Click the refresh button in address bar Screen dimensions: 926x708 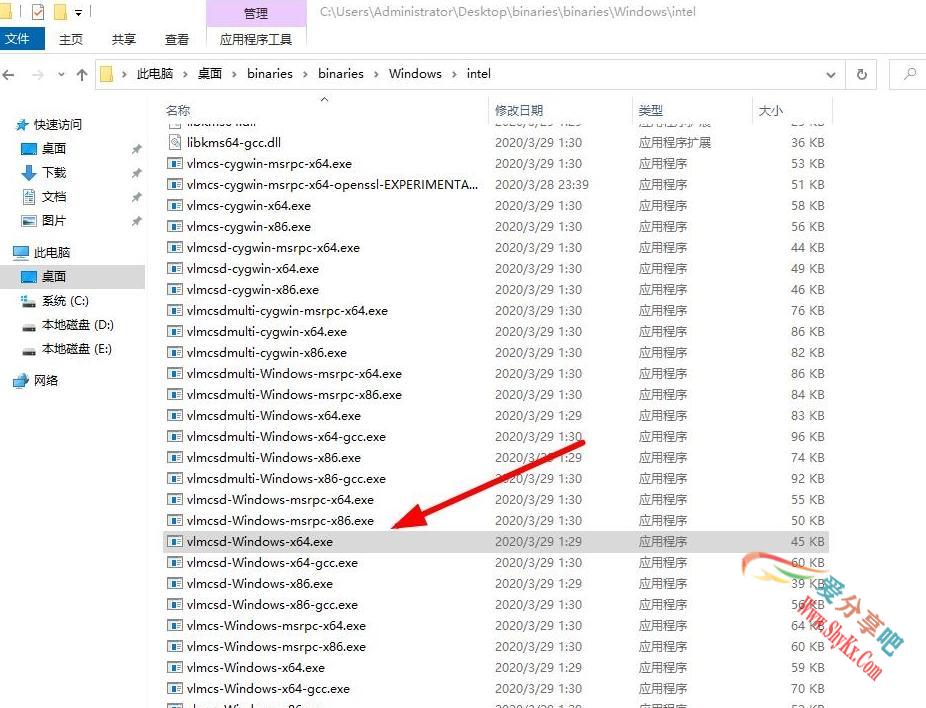[862, 74]
